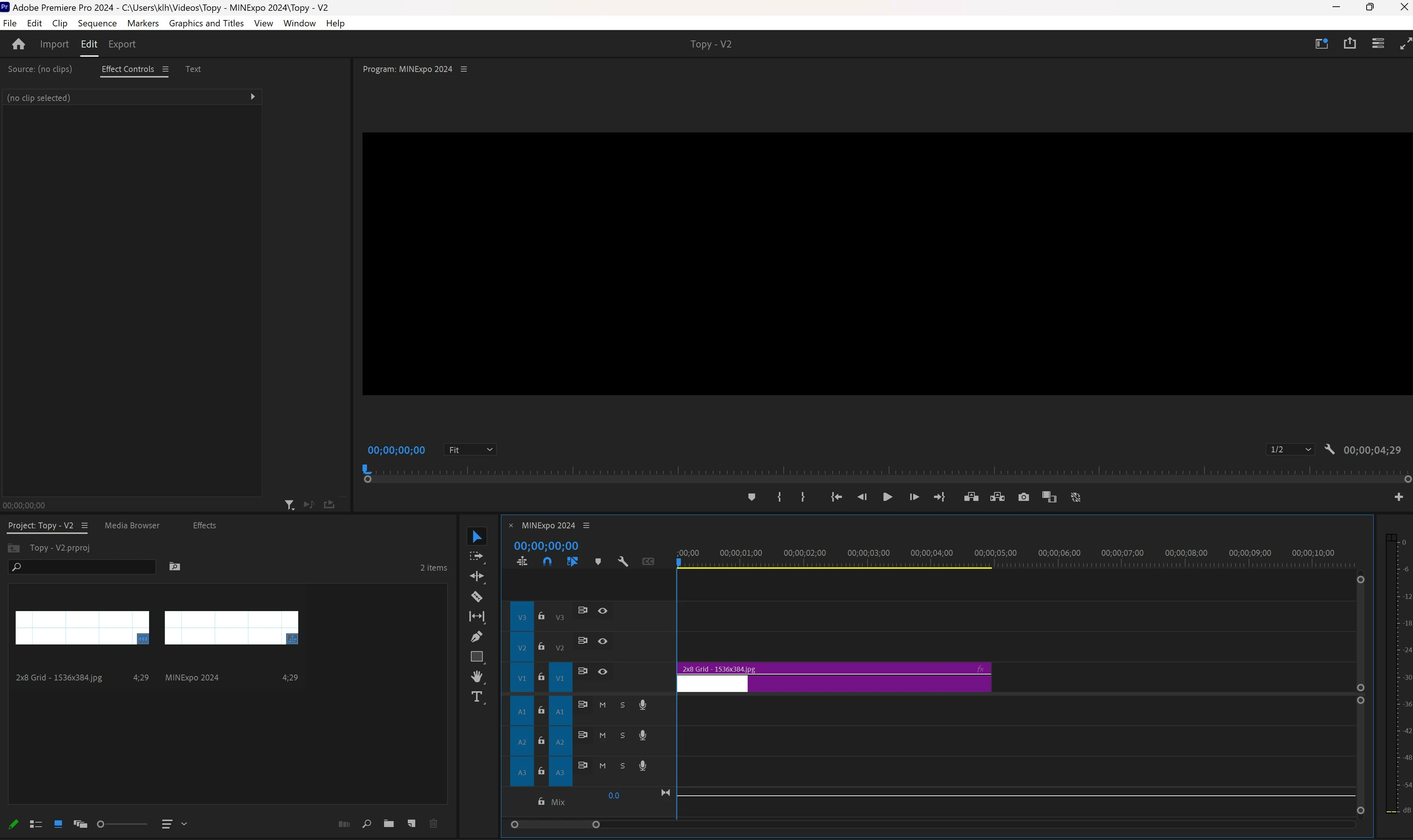Select the Pen tool

pos(477,637)
